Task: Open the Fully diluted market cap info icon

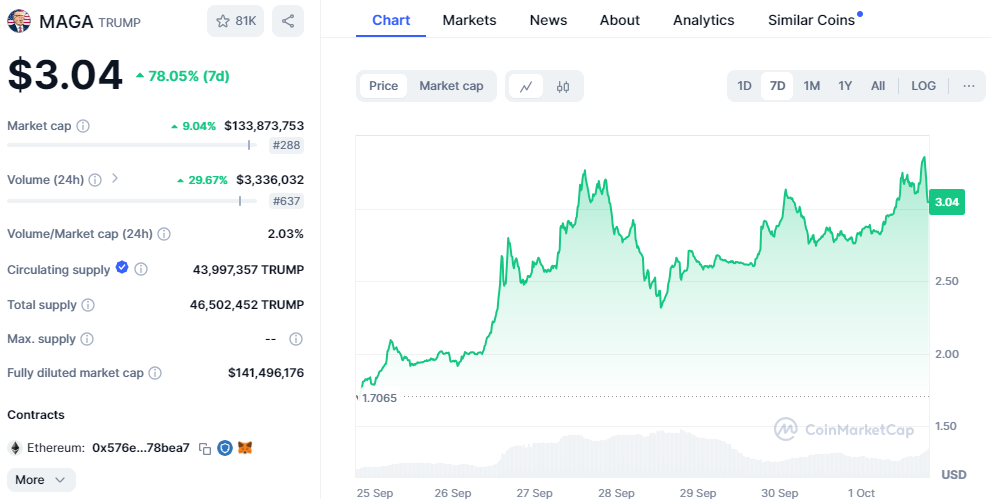Action: 155,373
